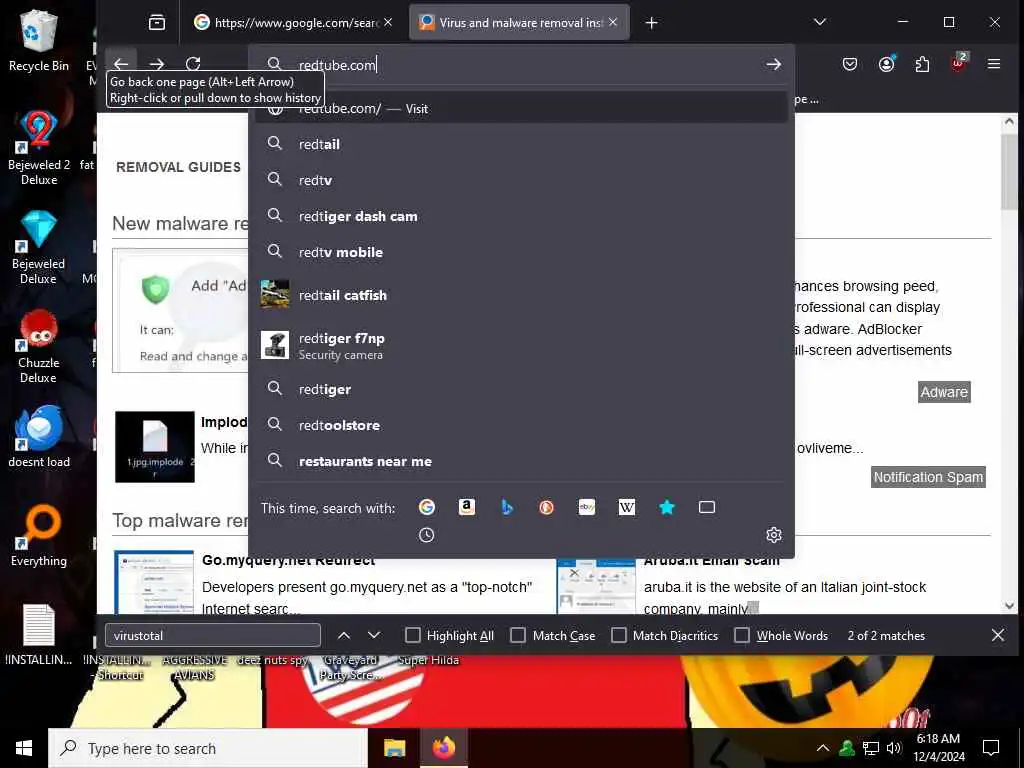Screen dimensions: 1024x768
Task: Click the Notification Spam tag
Action: coord(928,477)
